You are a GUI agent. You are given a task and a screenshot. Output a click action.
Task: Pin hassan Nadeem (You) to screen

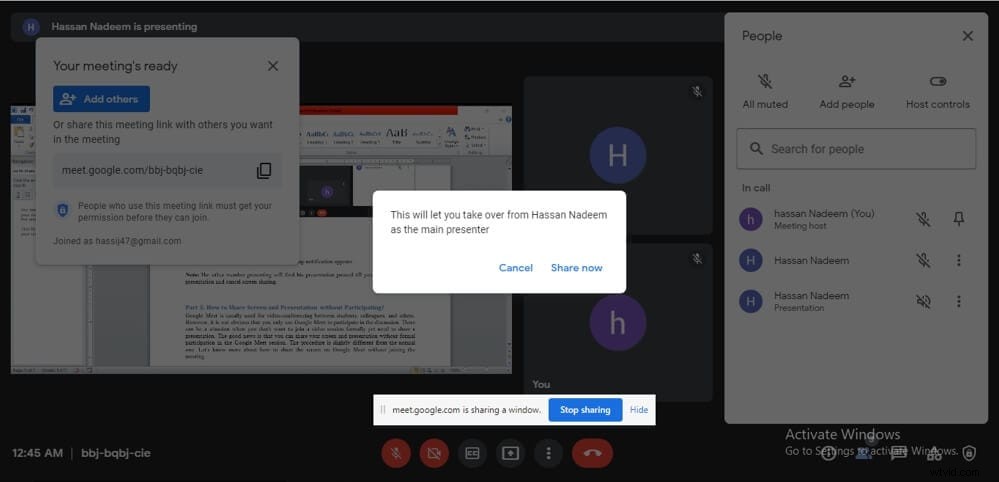point(958,219)
